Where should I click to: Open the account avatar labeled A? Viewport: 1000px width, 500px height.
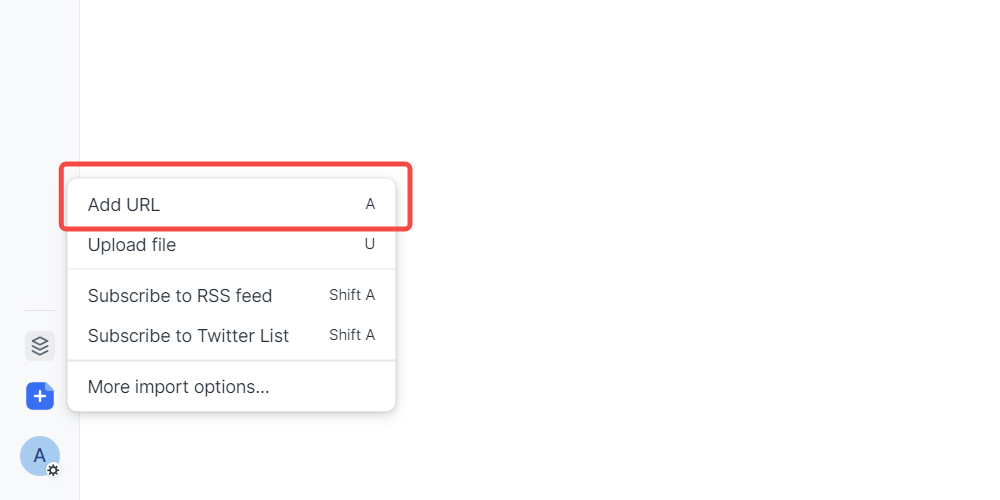pyautogui.click(x=39, y=455)
